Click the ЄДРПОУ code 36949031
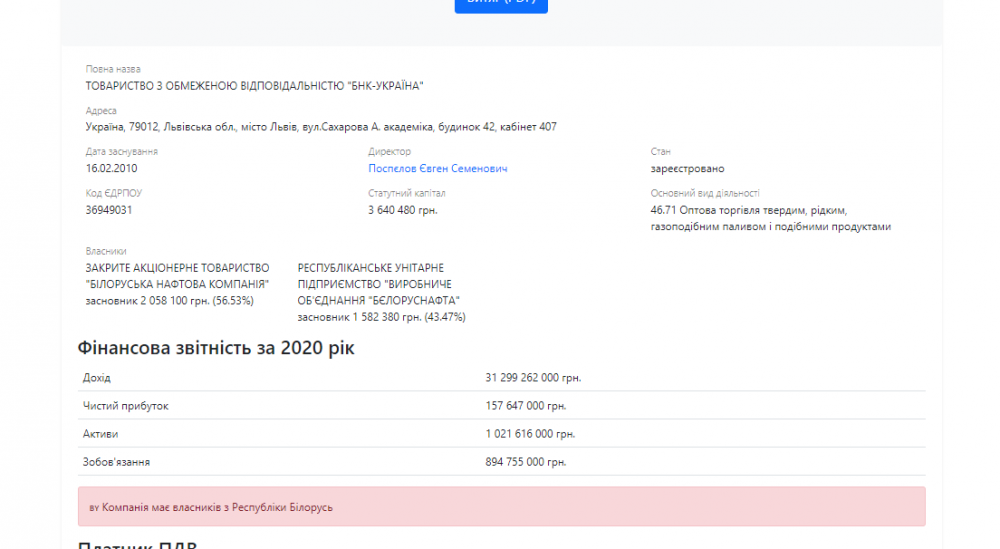Image resolution: width=1000 pixels, height=549 pixels. 109,210
